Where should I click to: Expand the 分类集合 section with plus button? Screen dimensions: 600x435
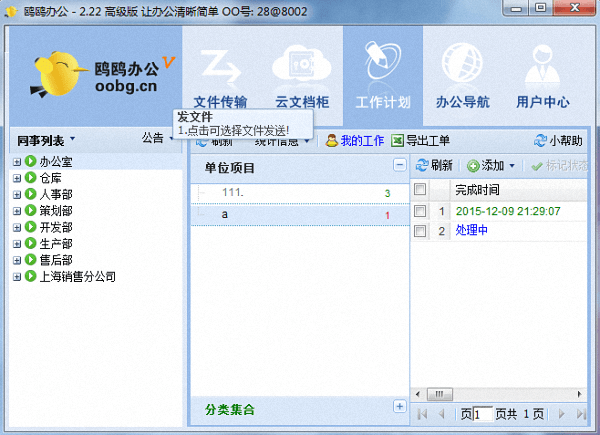(400, 407)
